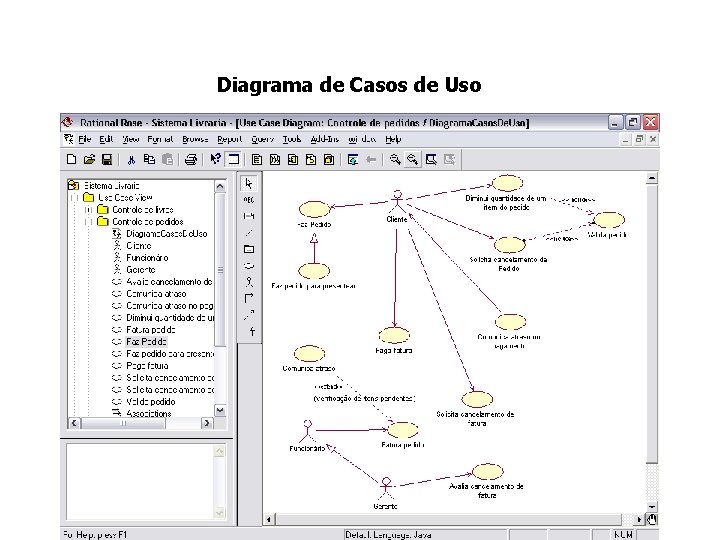Image resolution: width=720 pixels, height=540 pixels.
Task: Click the Browse Class Diagram icon
Action: 257,159
